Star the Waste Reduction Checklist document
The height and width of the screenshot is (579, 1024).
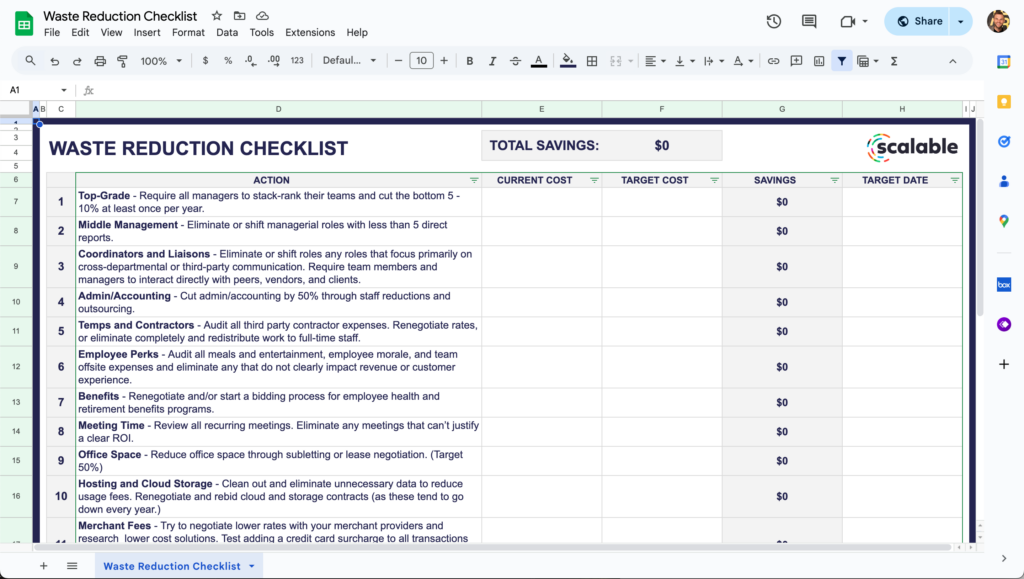pos(217,16)
